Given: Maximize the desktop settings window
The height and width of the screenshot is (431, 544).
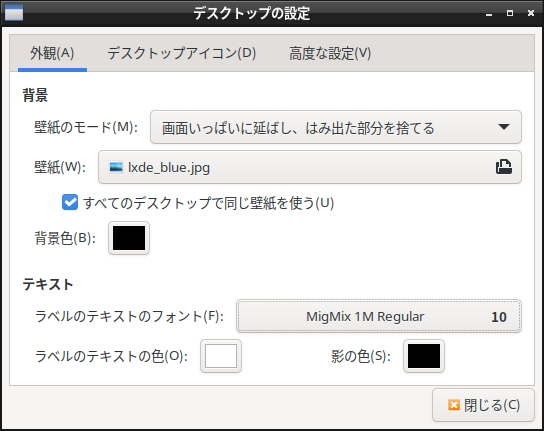Looking at the screenshot, I should point(510,13).
